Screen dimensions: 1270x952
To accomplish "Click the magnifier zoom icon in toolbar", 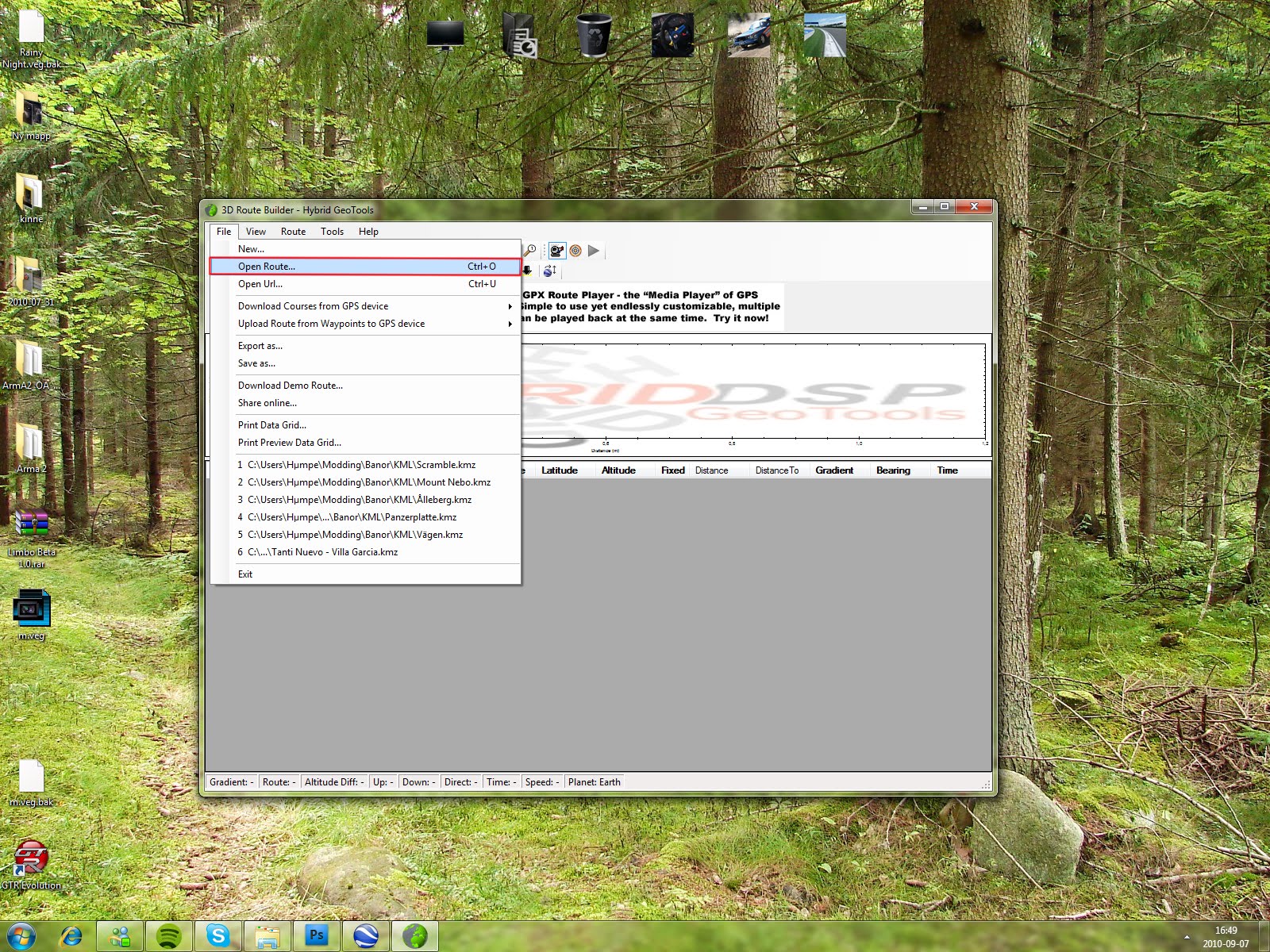I will (530, 251).
